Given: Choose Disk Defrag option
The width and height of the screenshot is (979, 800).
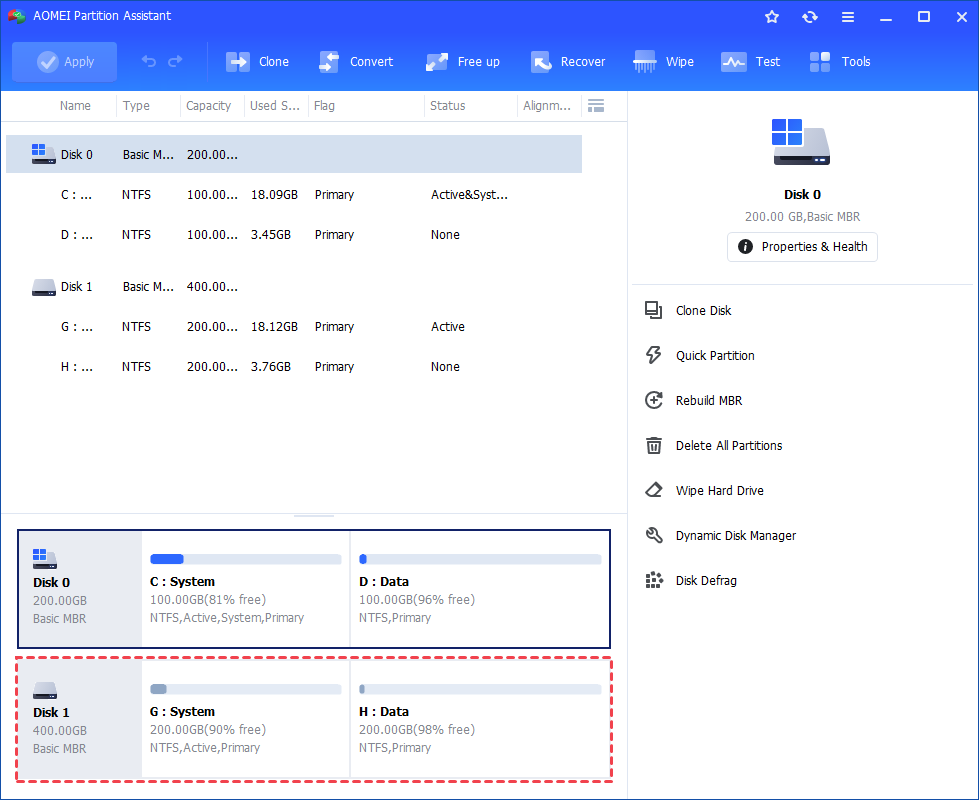Looking at the screenshot, I should [706, 580].
